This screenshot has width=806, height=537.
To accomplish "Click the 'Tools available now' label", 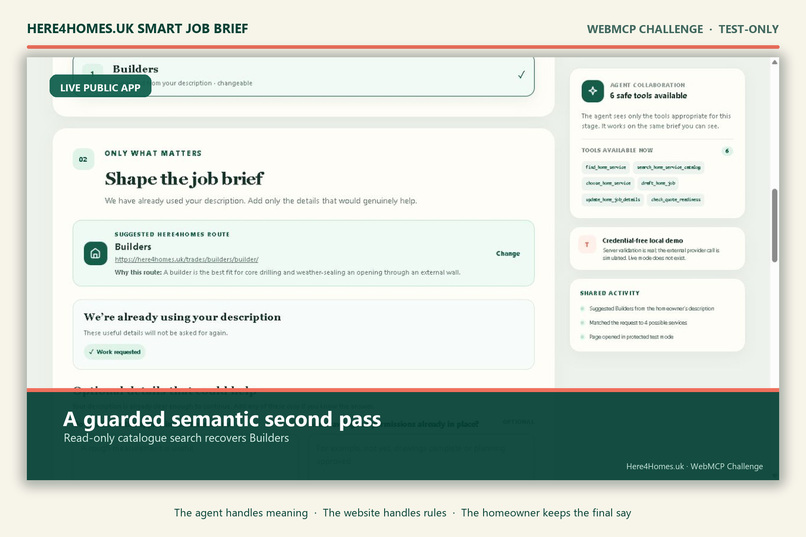I will coord(617,151).
